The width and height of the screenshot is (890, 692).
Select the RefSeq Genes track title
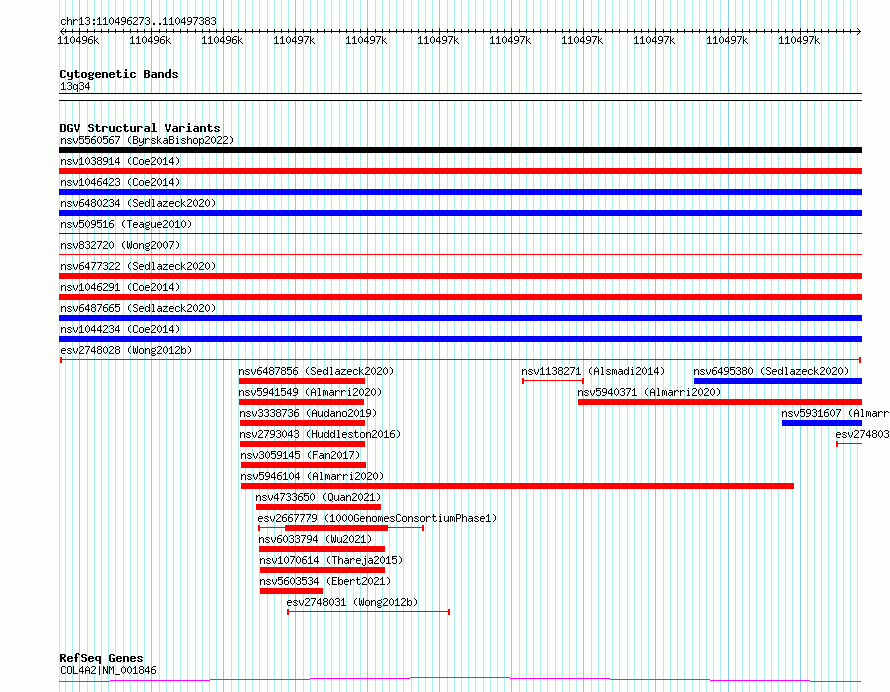click(101, 659)
